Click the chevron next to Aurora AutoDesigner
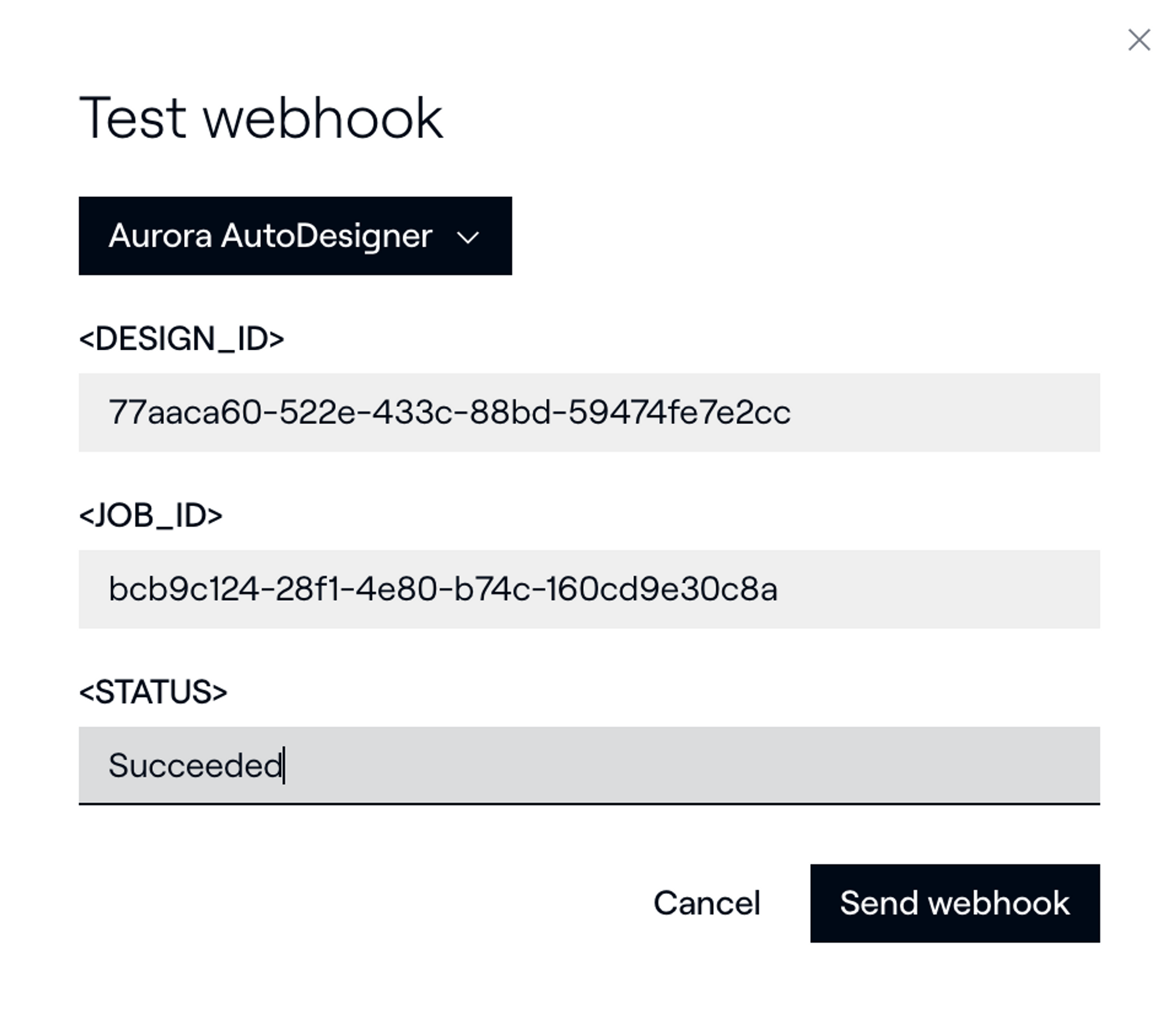This screenshot has height=1021, width=1176. pos(467,238)
